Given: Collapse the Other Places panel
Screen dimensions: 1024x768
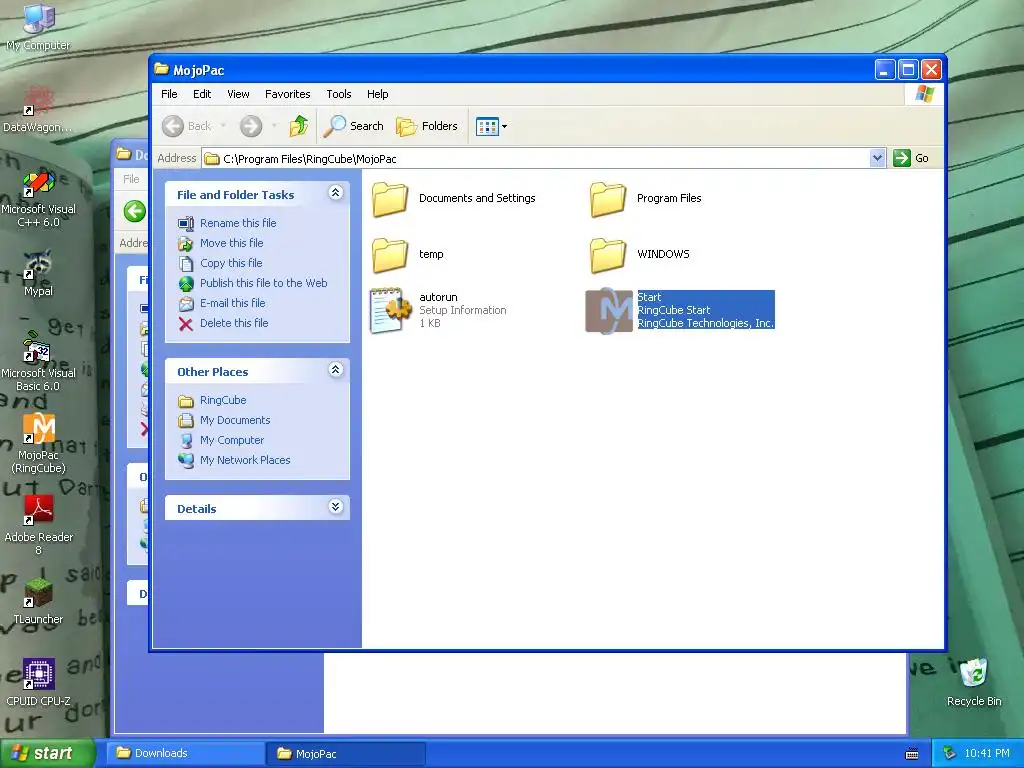Looking at the screenshot, I should coord(336,370).
